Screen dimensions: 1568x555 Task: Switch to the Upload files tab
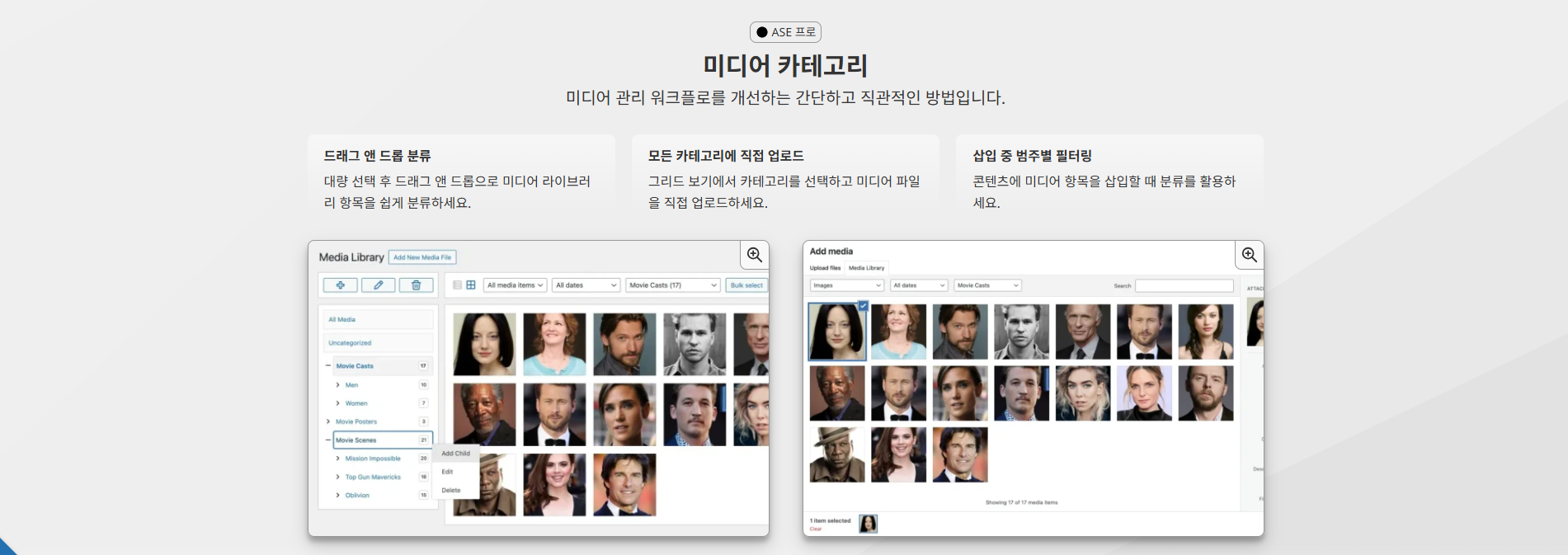tap(825, 268)
